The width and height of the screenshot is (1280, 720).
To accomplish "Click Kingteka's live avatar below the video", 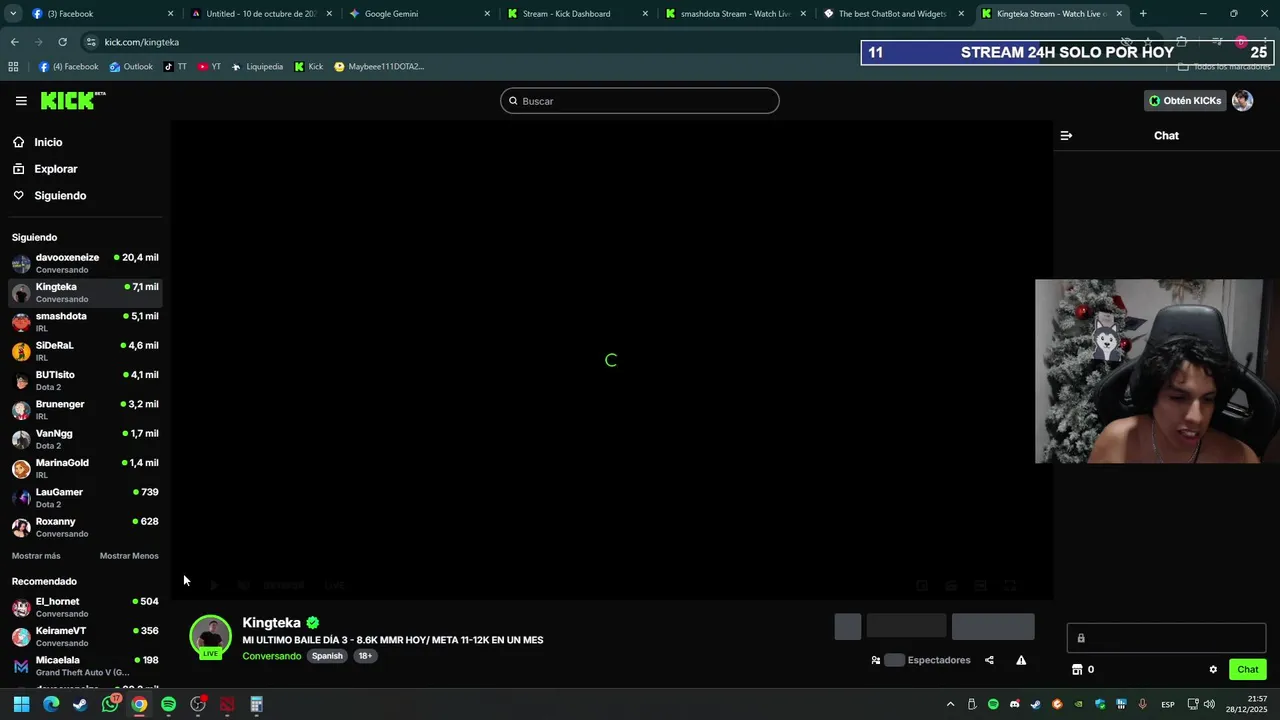I will [210, 637].
